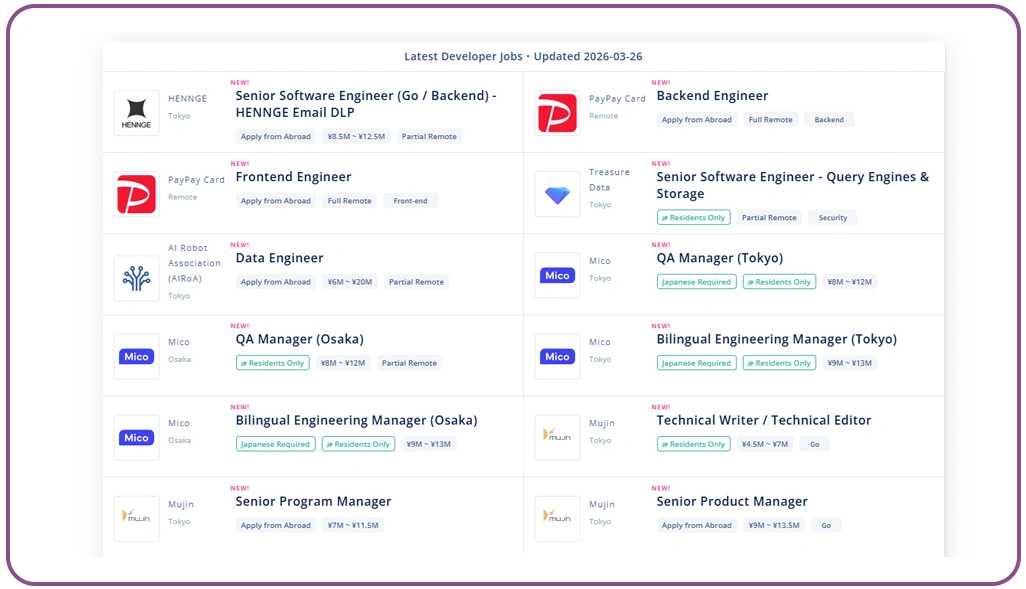Click Full Remote tag on Frontend Engineer
Viewport: 1026px width, 589px height.
pos(349,201)
